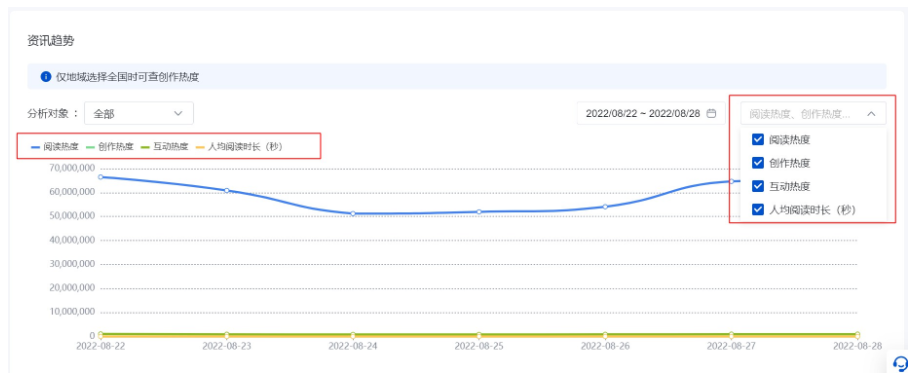Open the calendar icon in date range
Viewport: 915px width, 389px height.
pyautogui.click(x=711, y=114)
